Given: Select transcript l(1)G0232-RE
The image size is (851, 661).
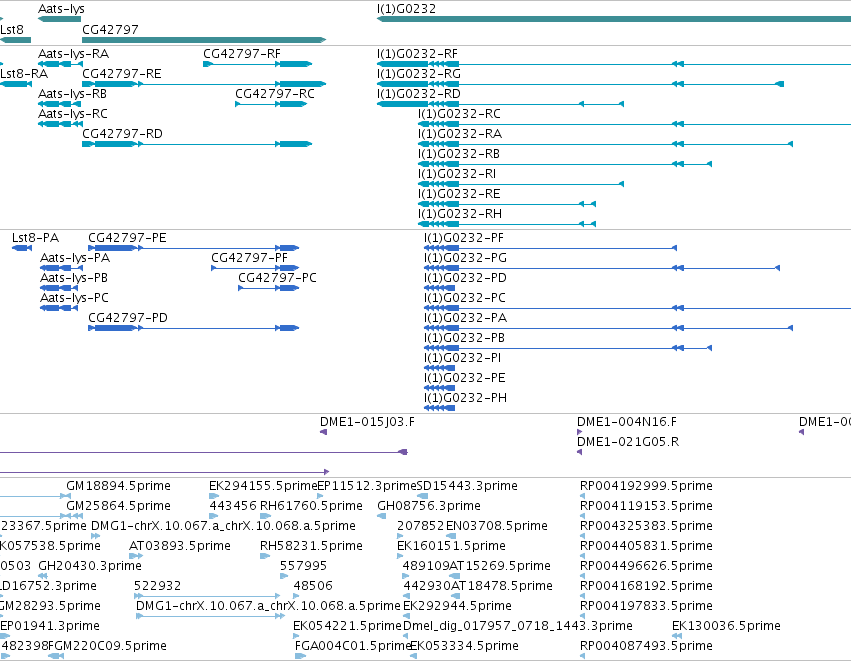Looking at the screenshot, I should point(507,204).
